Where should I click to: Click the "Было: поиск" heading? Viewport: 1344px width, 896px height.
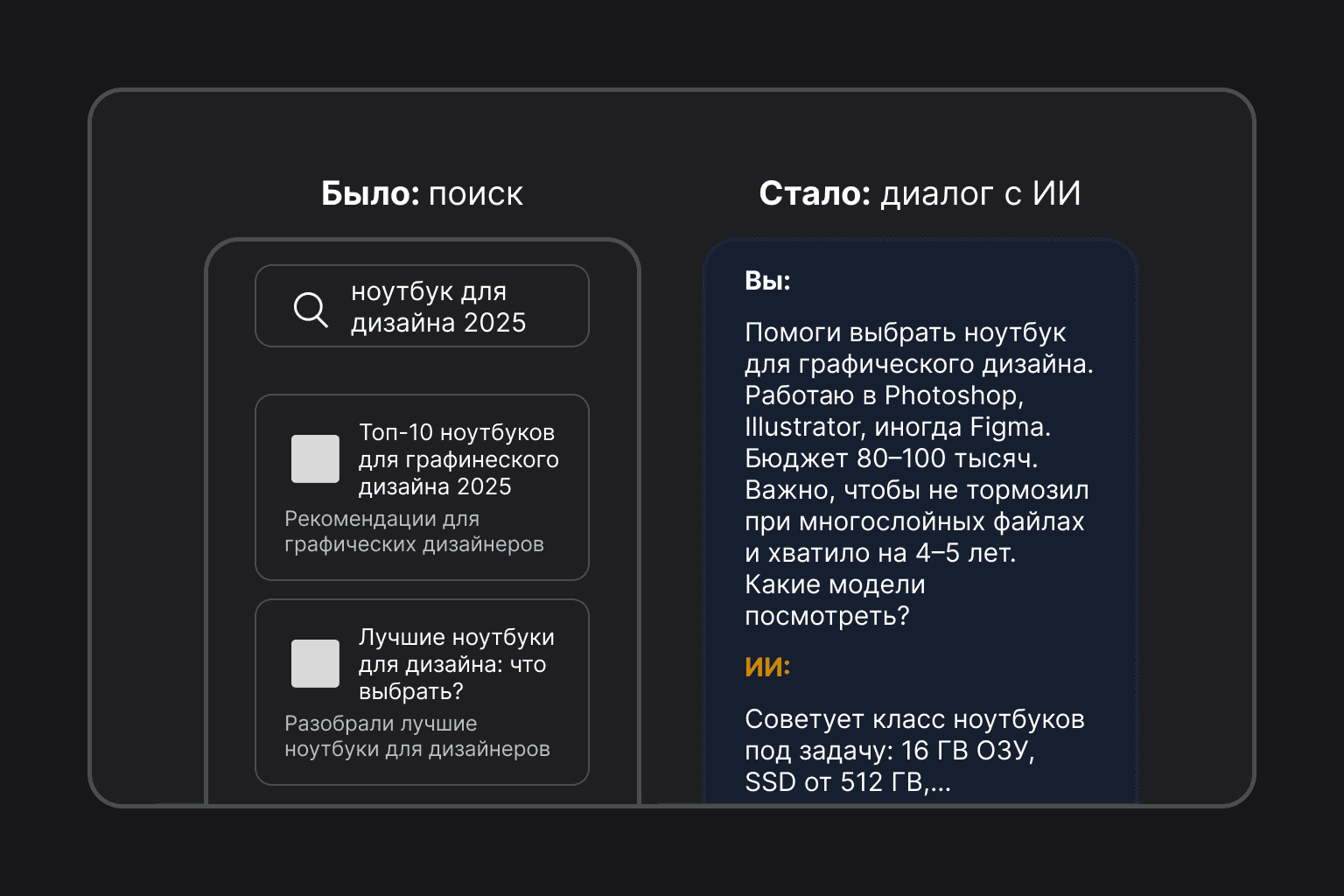pyautogui.click(x=422, y=193)
